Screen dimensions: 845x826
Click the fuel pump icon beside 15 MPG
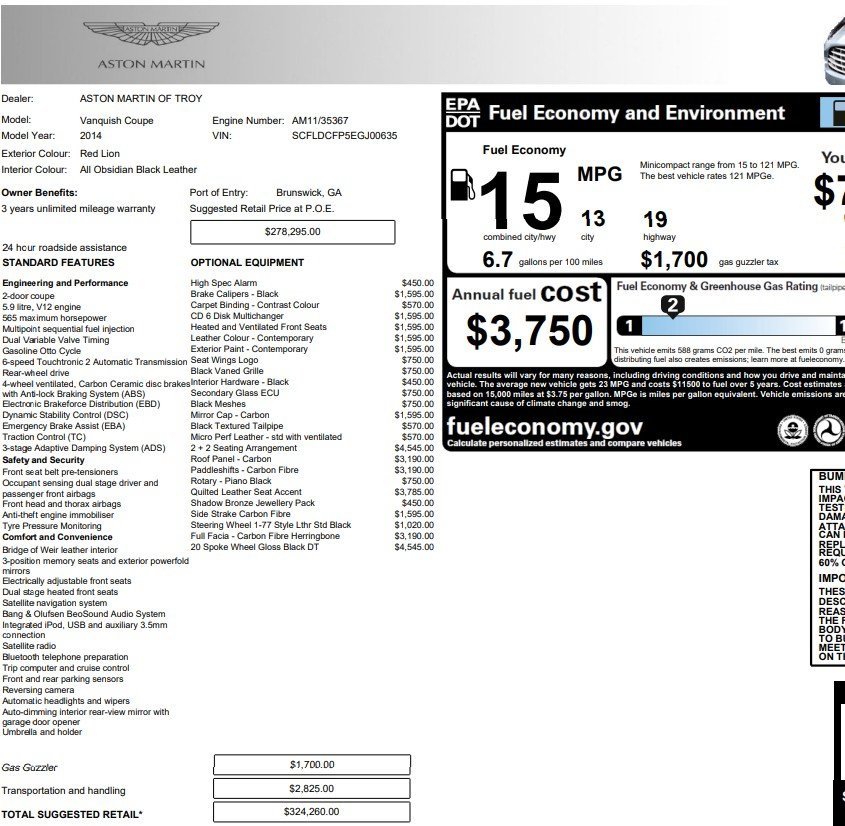[462, 185]
